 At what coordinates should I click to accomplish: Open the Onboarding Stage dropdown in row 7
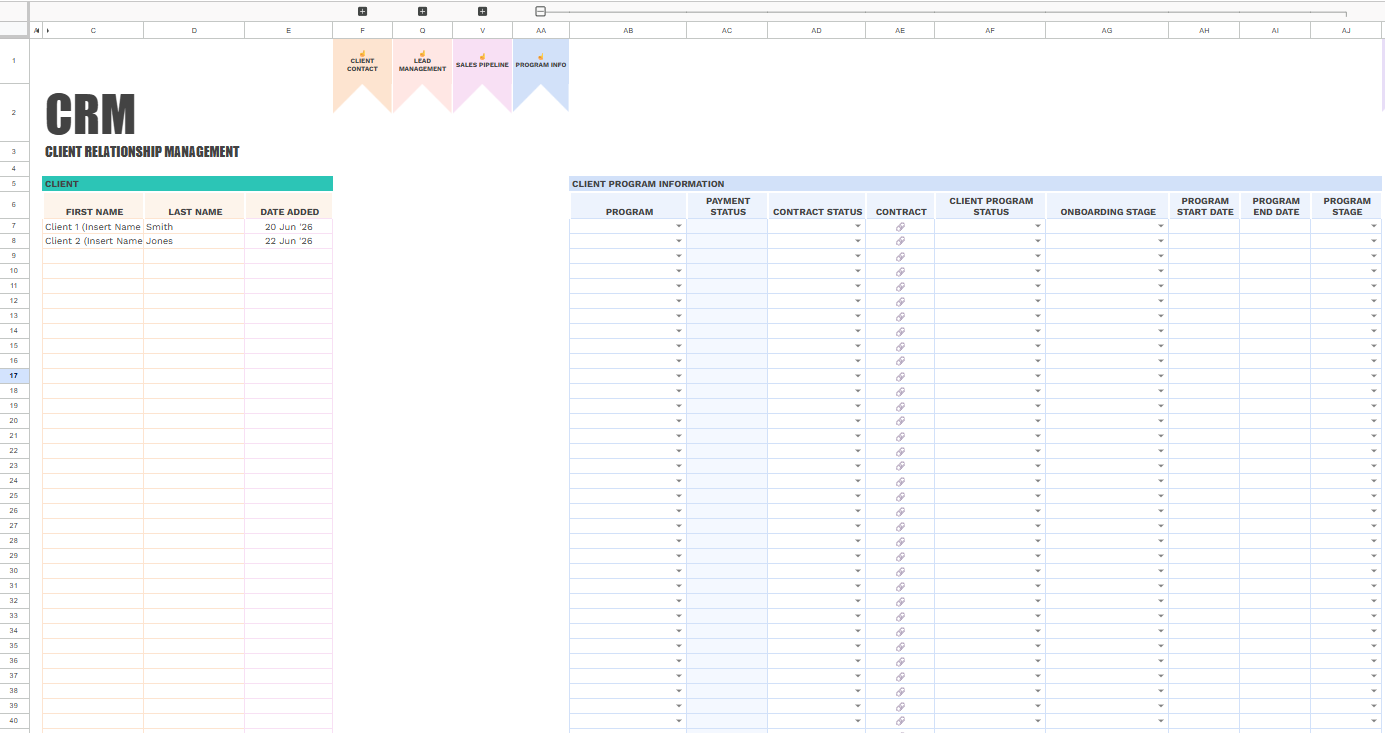(x=1161, y=227)
